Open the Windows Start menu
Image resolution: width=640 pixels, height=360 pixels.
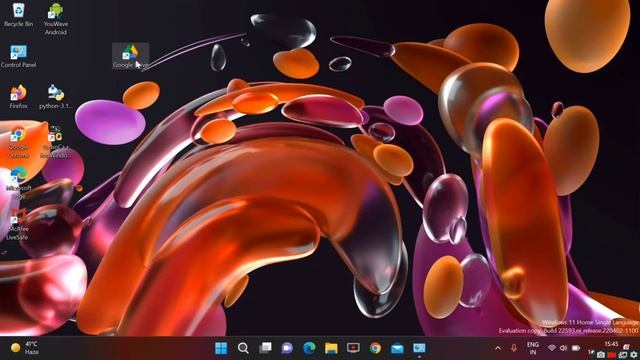click(221, 348)
